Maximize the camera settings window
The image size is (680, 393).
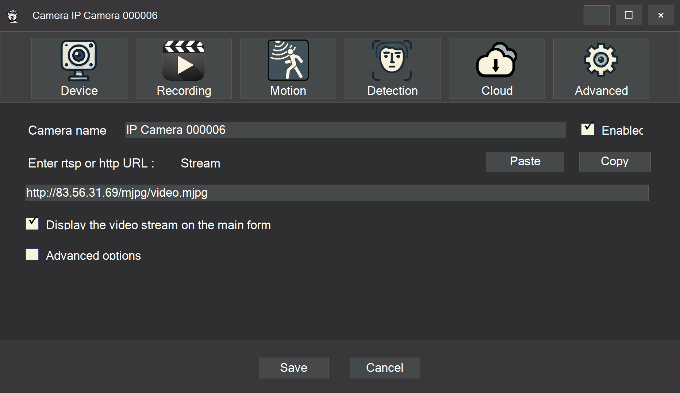pyautogui.click(x=629, y=15)
